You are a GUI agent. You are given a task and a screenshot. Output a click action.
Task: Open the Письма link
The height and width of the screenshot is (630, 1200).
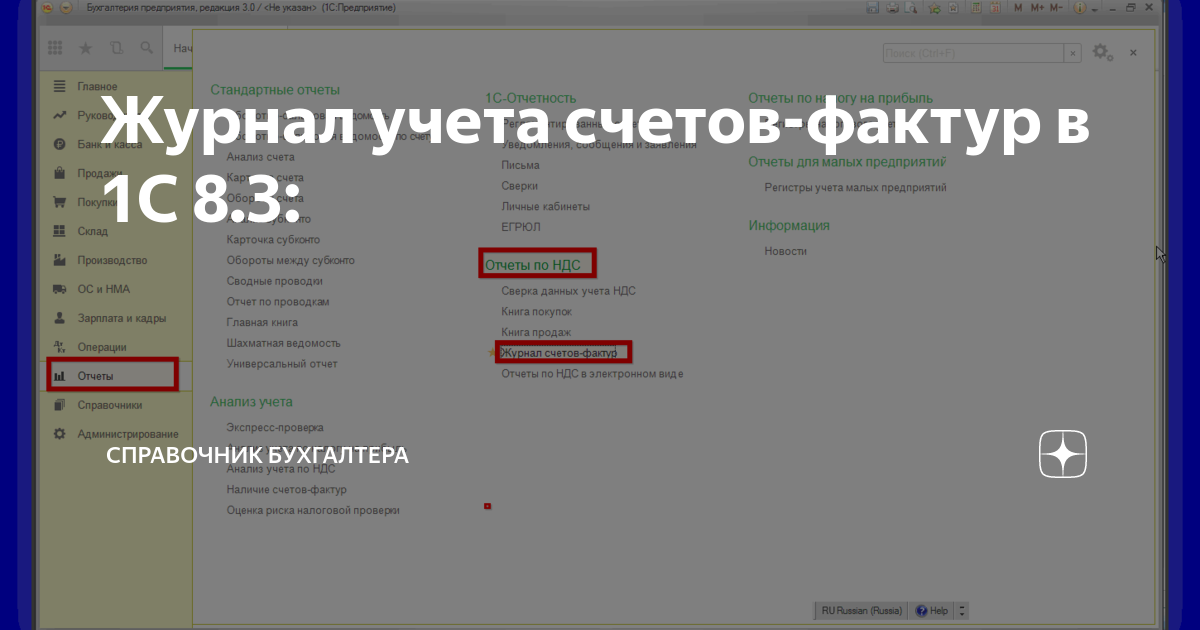(520, 165)
